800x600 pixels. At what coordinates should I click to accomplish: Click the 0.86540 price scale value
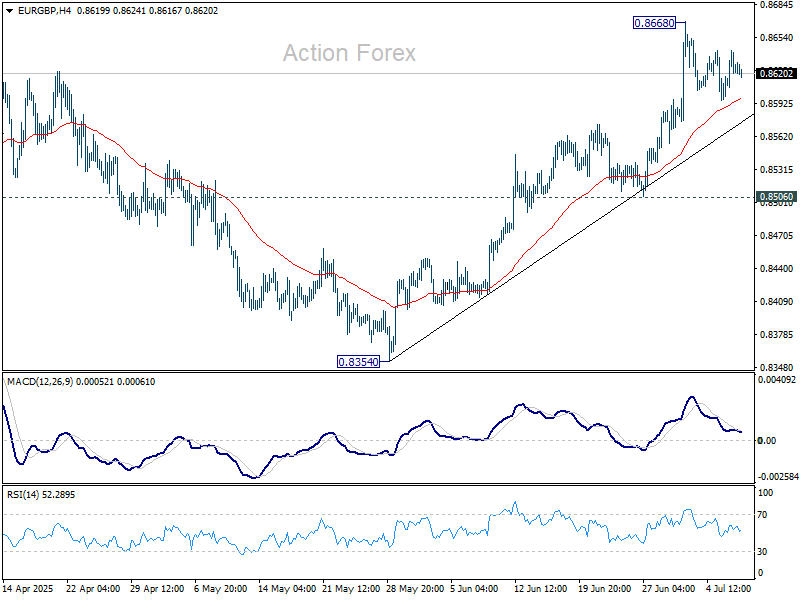click(776, 38)
